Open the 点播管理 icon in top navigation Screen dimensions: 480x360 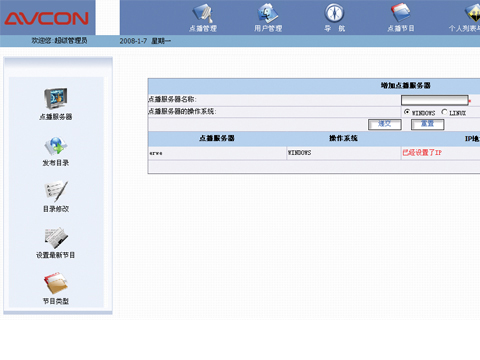pos(203,14)
